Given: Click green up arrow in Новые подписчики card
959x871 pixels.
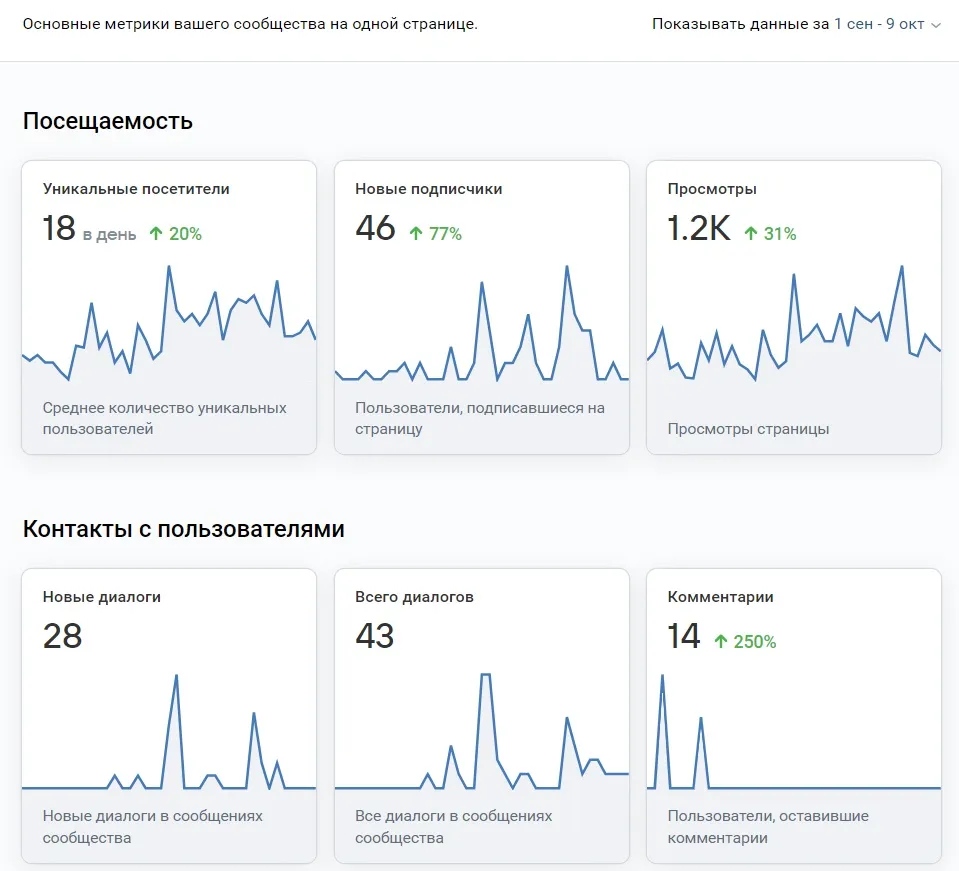Looking at the screenshot, I should pos(416,234).
